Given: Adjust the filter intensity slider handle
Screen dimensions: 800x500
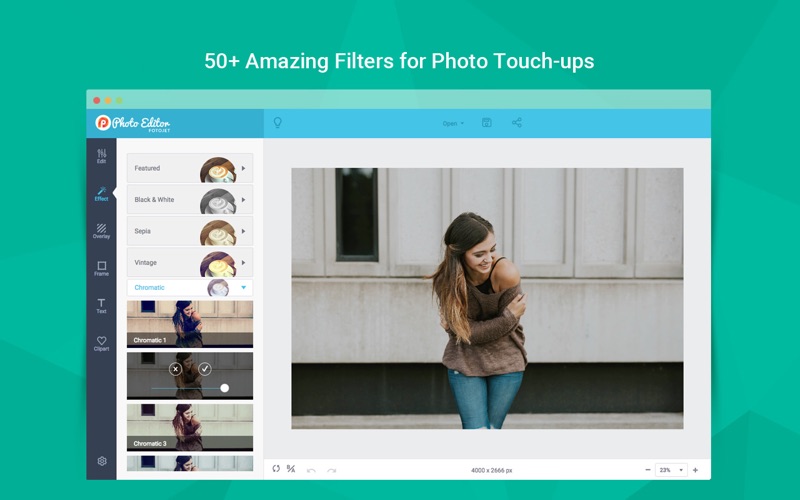Looking at the screenshot, I should click(x=224, y=388).
